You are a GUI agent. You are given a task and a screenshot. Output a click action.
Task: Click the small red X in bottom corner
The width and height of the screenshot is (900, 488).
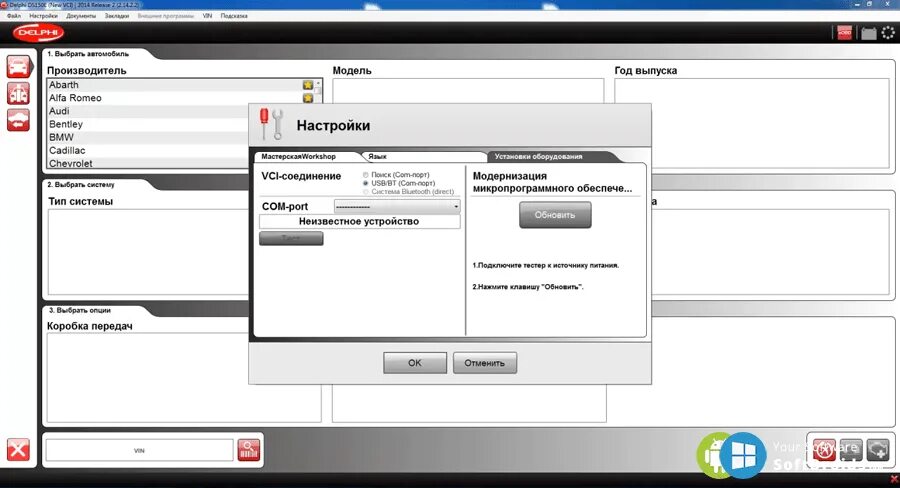(x=894, y=479)
